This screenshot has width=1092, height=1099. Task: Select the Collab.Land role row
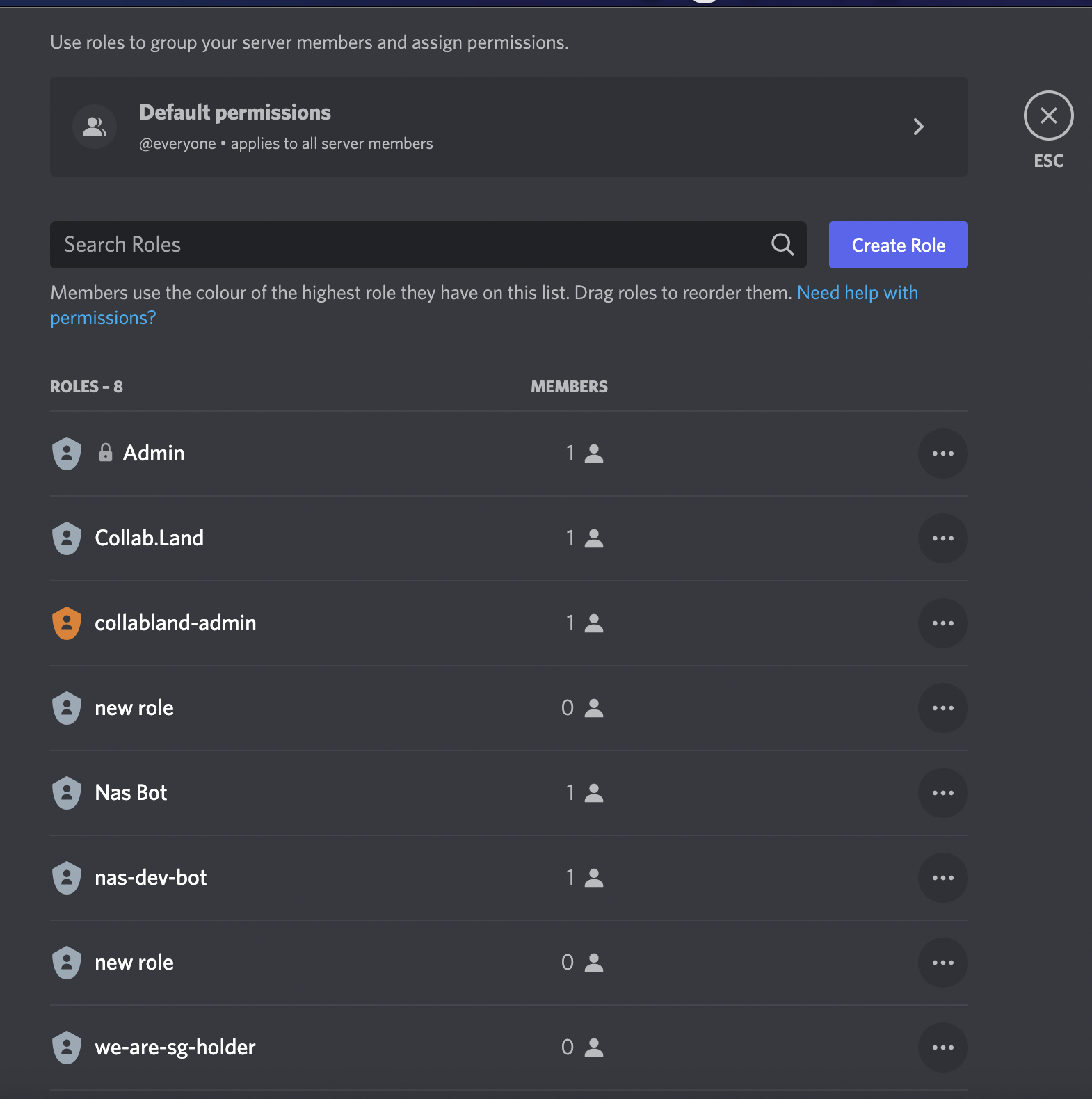[509, 538]
